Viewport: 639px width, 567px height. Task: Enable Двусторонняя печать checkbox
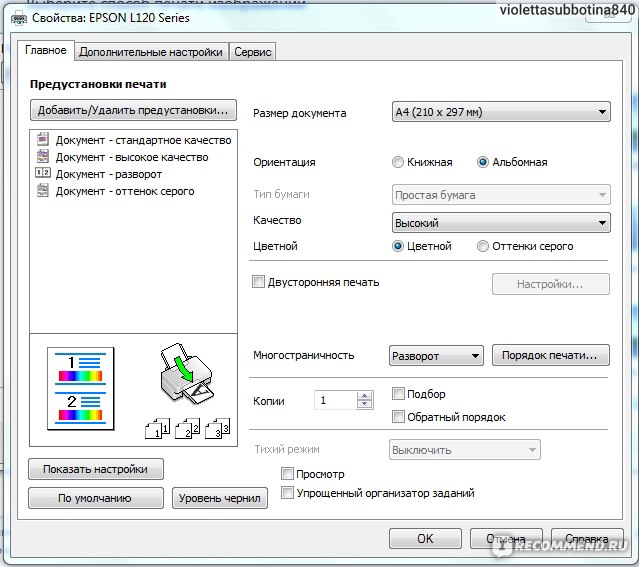pyautogui.click(x=258, y=282)
